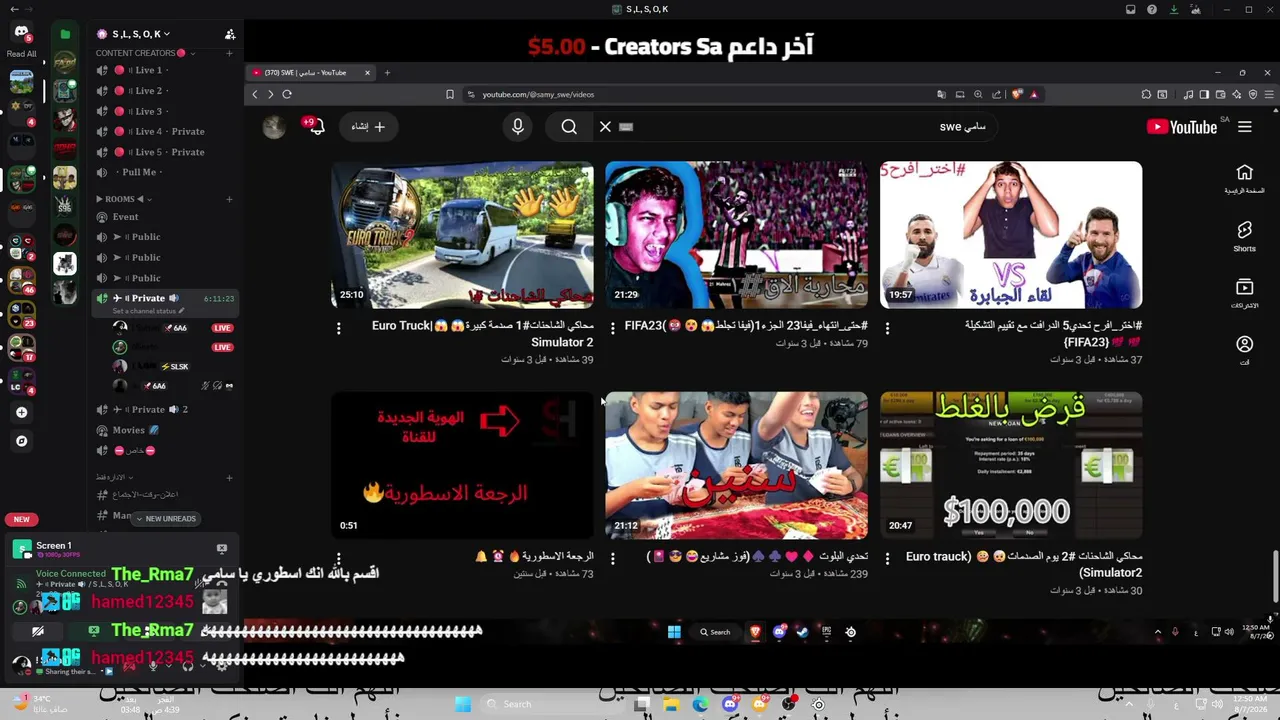Open Brave Rewards triangle icon

[x=1034, y=94]
